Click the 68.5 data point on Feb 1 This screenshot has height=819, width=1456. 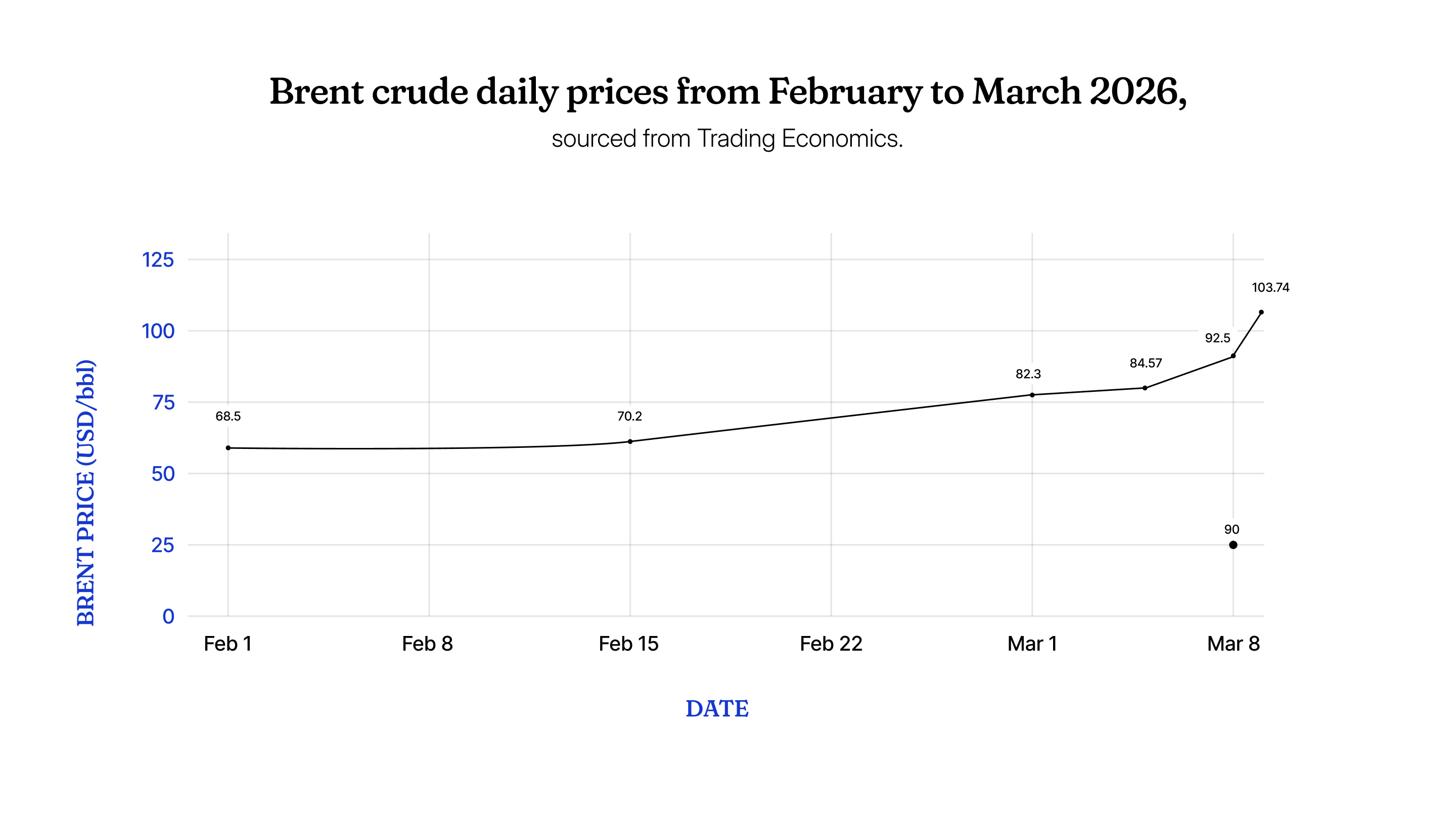[x=229, y=447]
